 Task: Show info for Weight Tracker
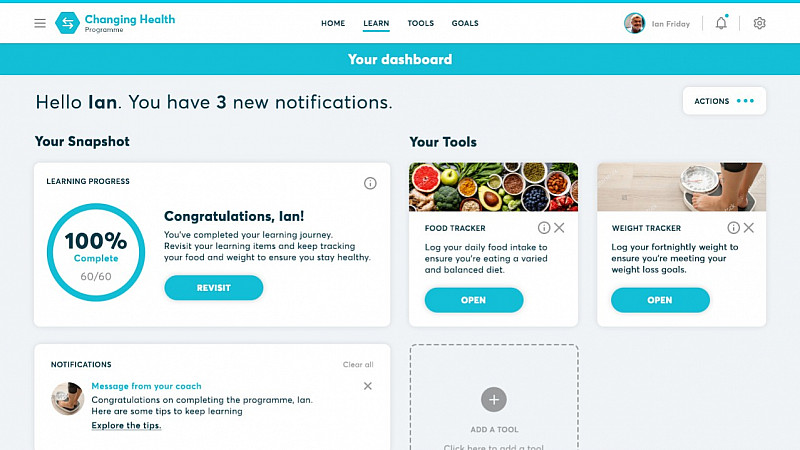pyautogui.click(x=733, y=228)
